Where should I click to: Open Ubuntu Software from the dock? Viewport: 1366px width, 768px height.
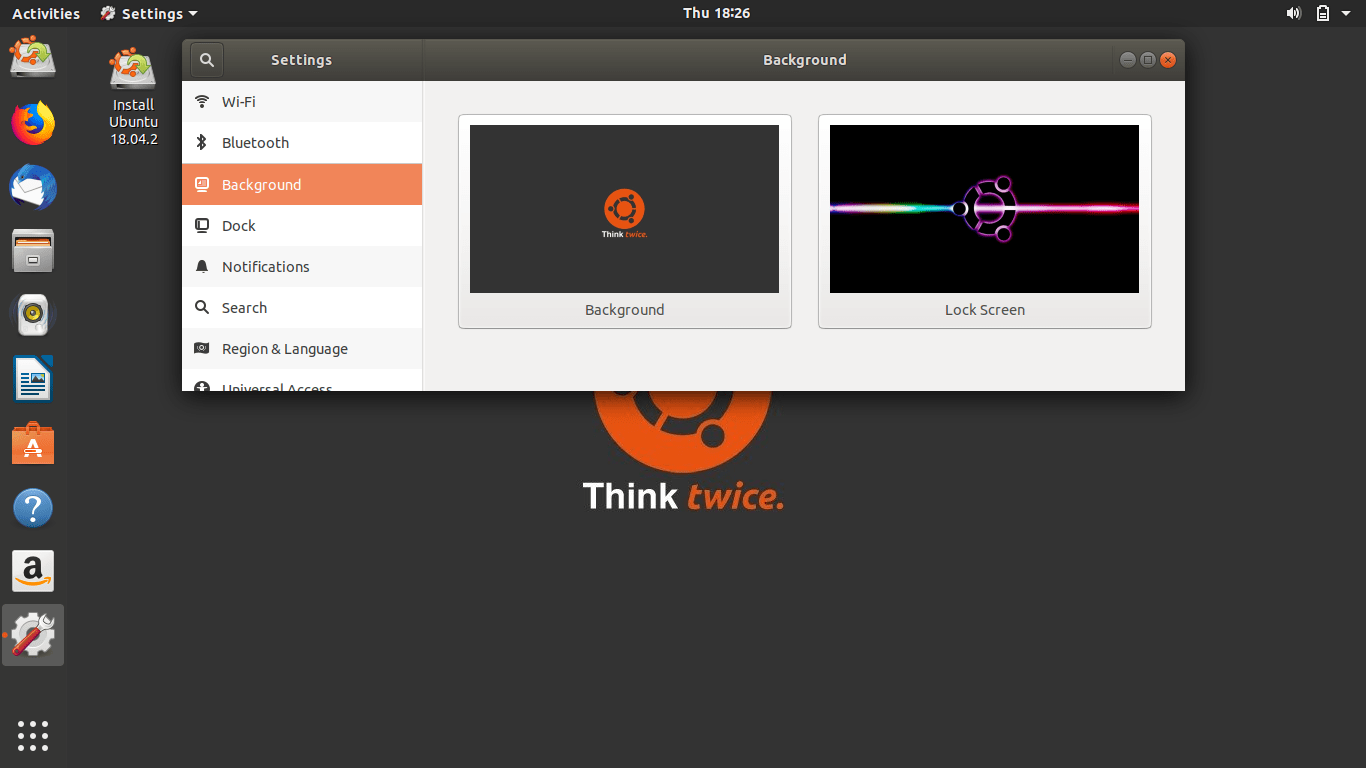click(33, 443)
